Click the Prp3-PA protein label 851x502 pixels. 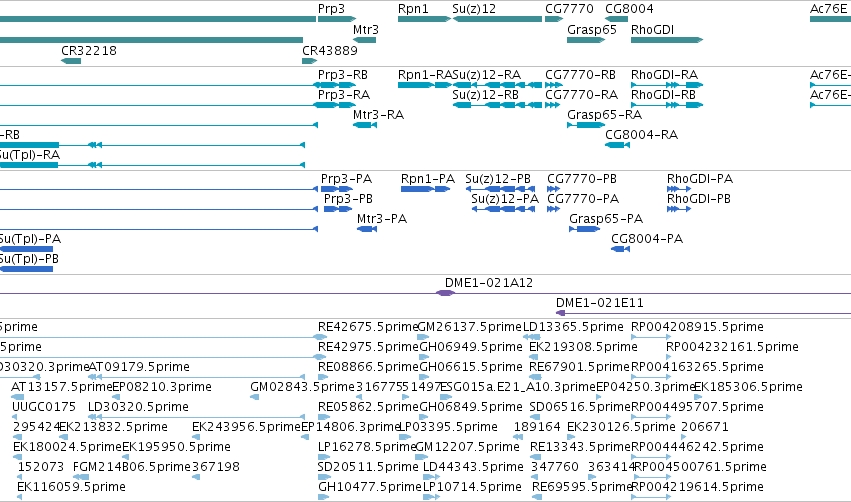click(346, 179)
